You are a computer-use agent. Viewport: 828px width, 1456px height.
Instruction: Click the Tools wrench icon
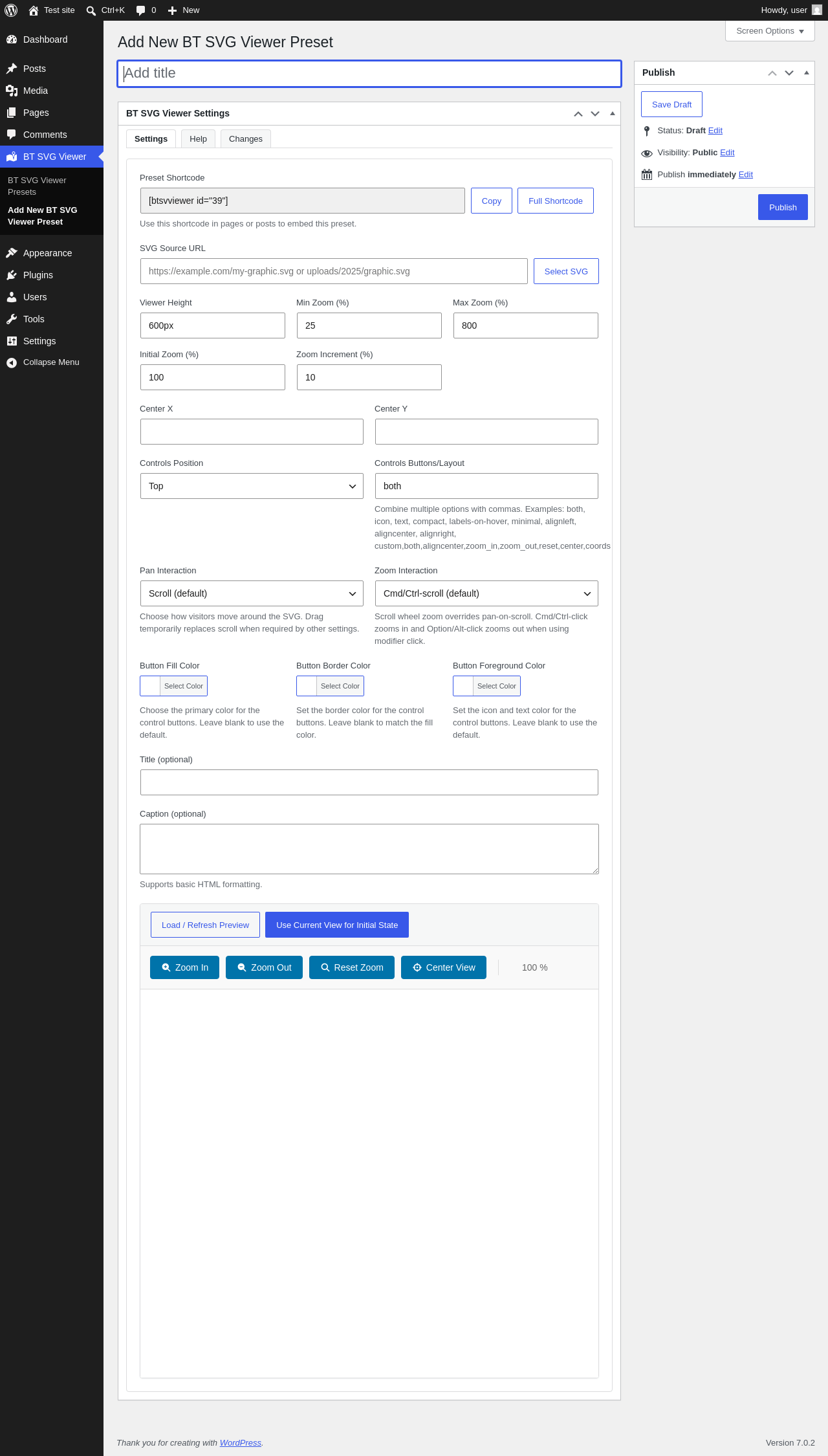tap(12, 319)
